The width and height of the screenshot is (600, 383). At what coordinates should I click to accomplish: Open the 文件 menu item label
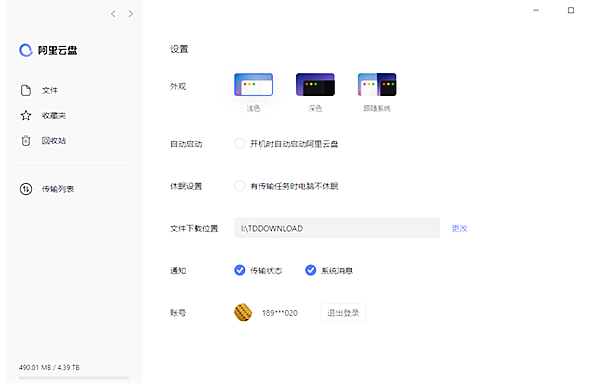click(50, 90)
